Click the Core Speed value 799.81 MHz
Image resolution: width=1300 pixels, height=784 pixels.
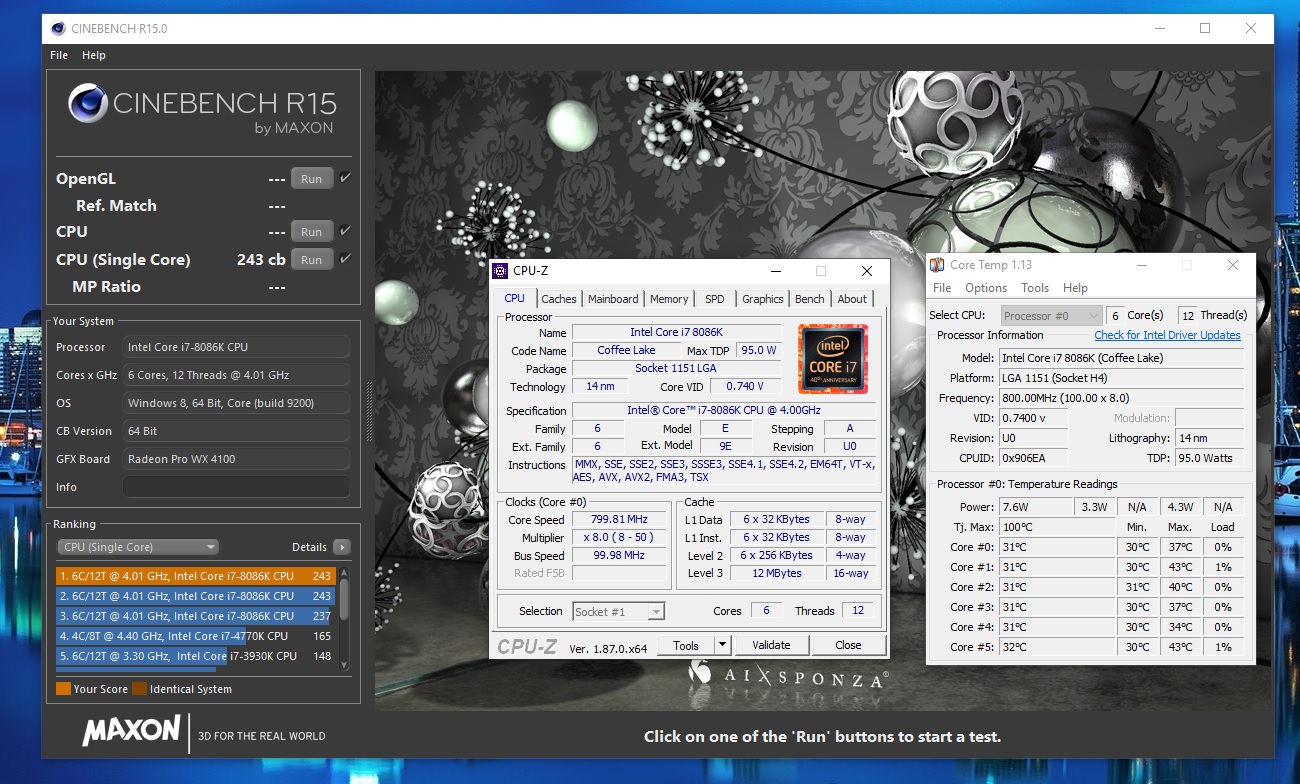point(619,520)
